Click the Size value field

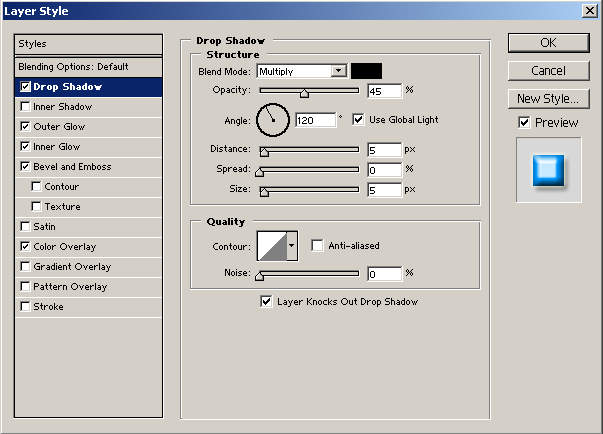[x=384, y=190]
